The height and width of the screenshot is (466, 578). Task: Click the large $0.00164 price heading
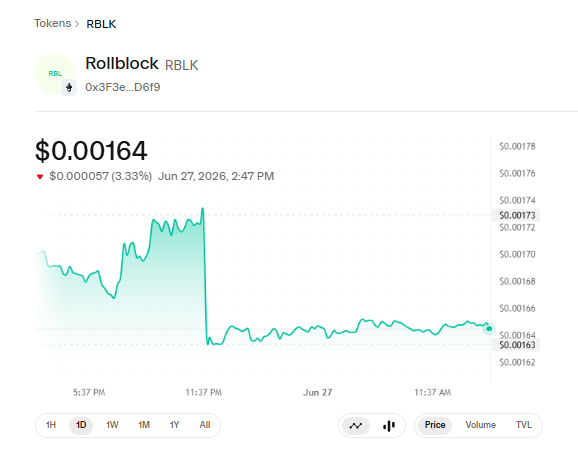(x=91, y=151)
